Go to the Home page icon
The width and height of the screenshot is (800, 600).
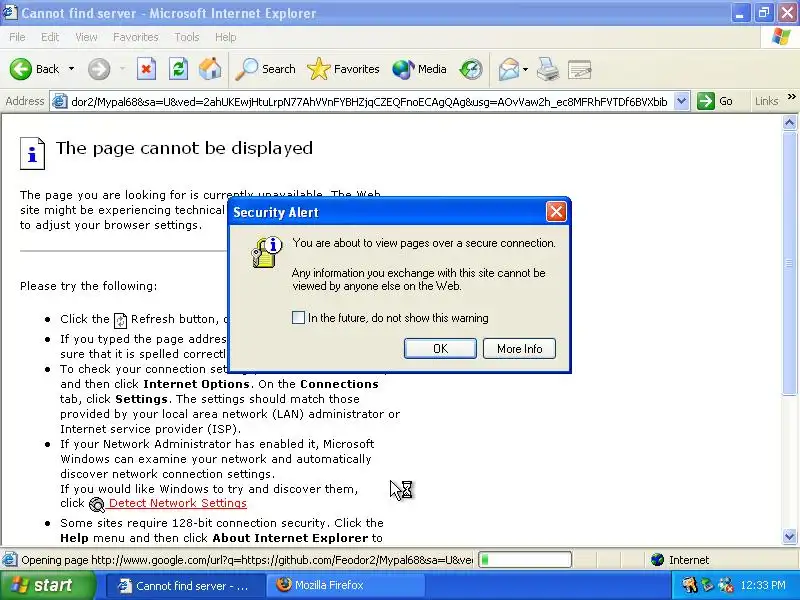coord(210,69)
